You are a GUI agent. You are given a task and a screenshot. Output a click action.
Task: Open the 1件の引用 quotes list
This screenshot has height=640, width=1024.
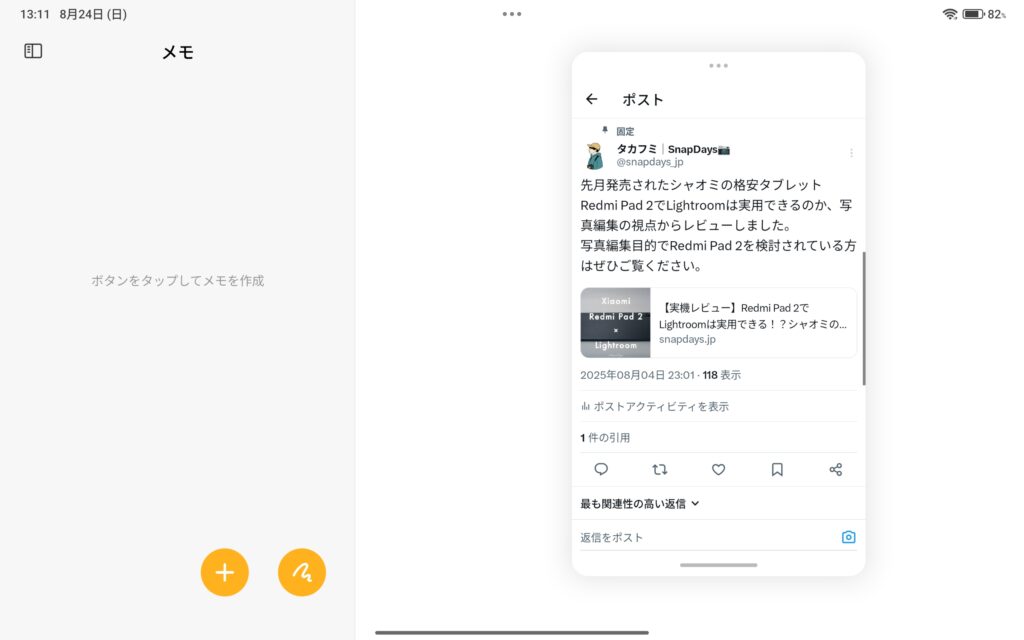point(604,437)
